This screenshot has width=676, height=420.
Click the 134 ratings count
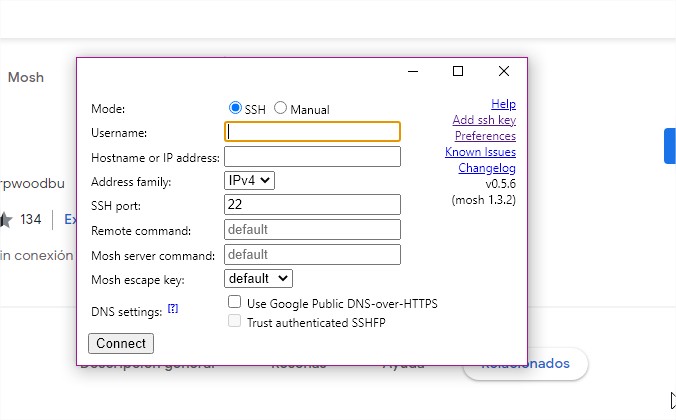[31, 219]
